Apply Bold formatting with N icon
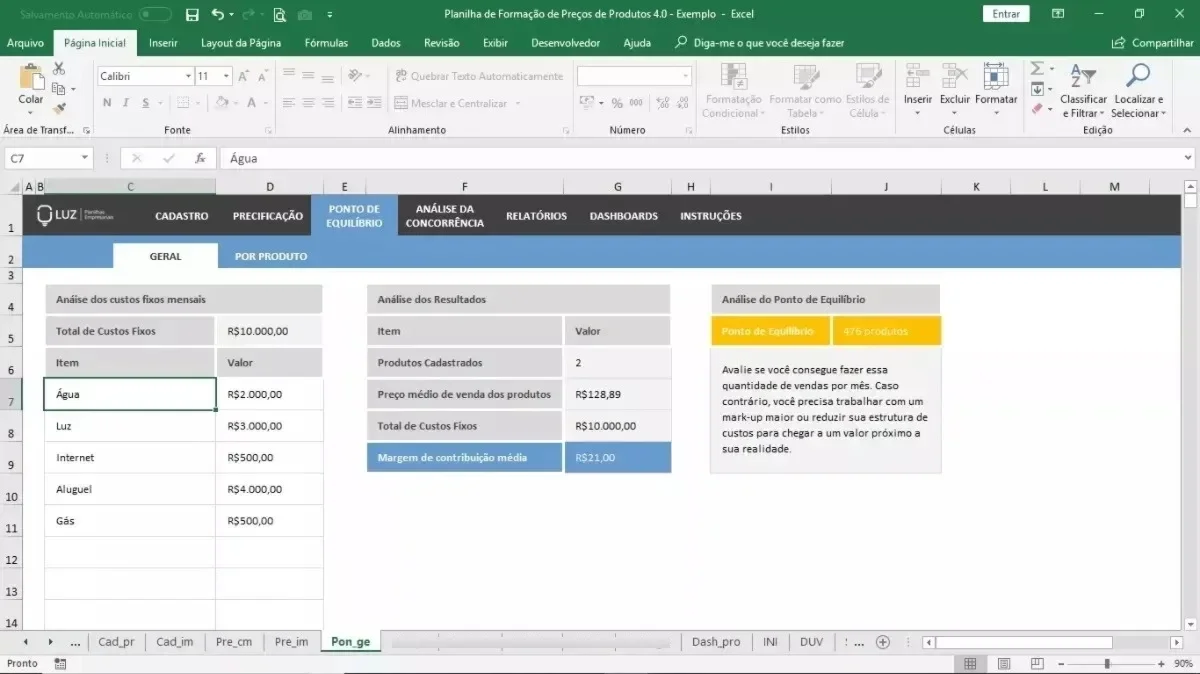The width and height of the screenshot is (1200, 674). [105, 103]
